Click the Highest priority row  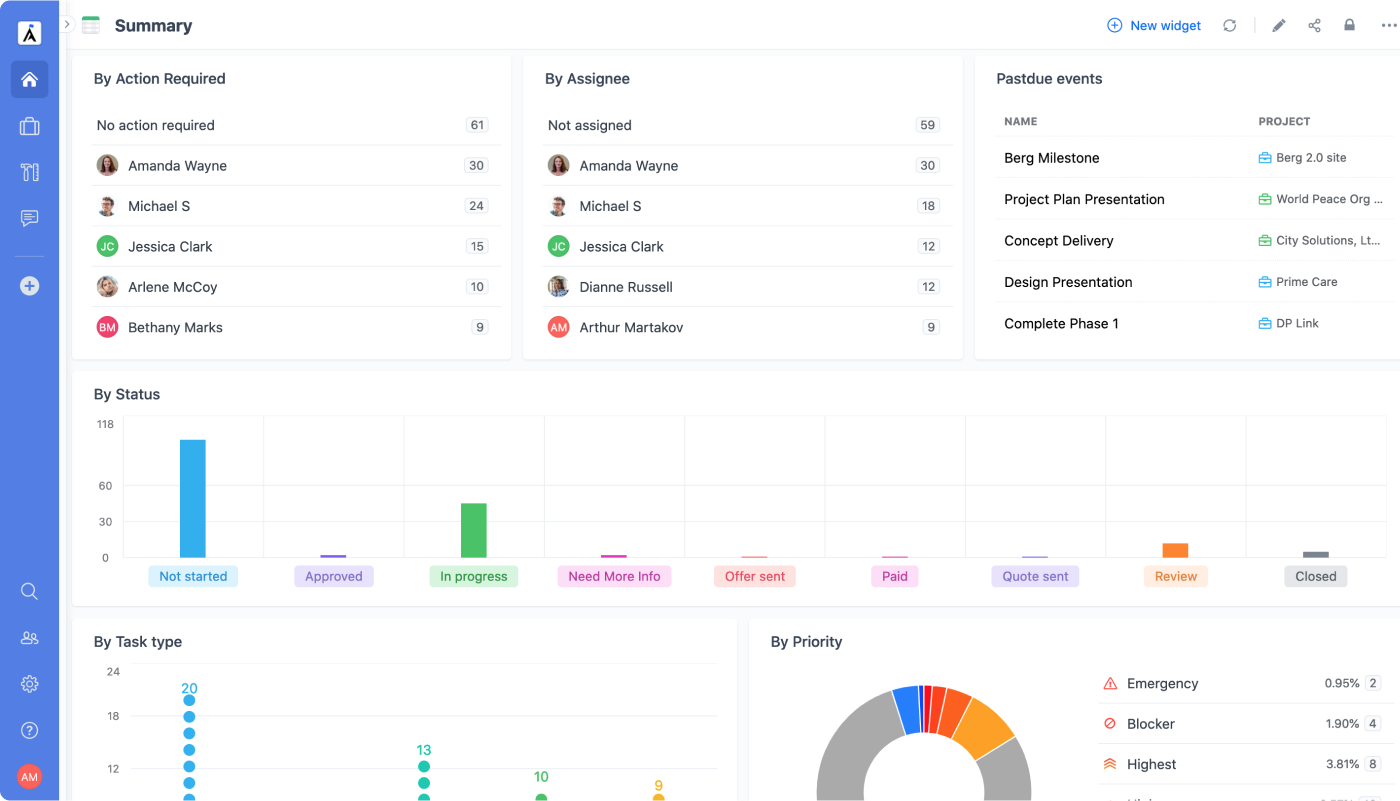[1246, 764]
